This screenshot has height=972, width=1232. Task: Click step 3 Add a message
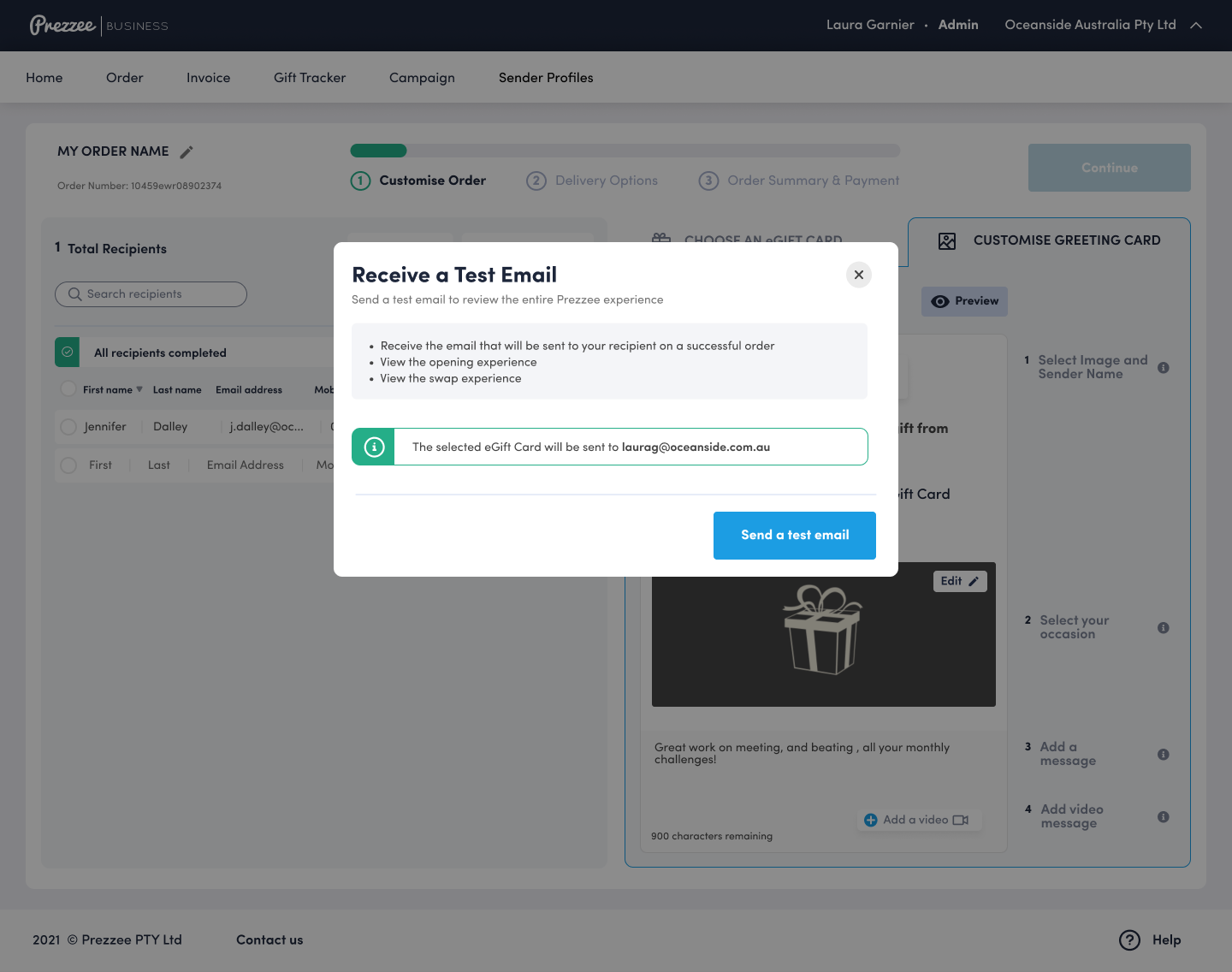[1060, 754]
